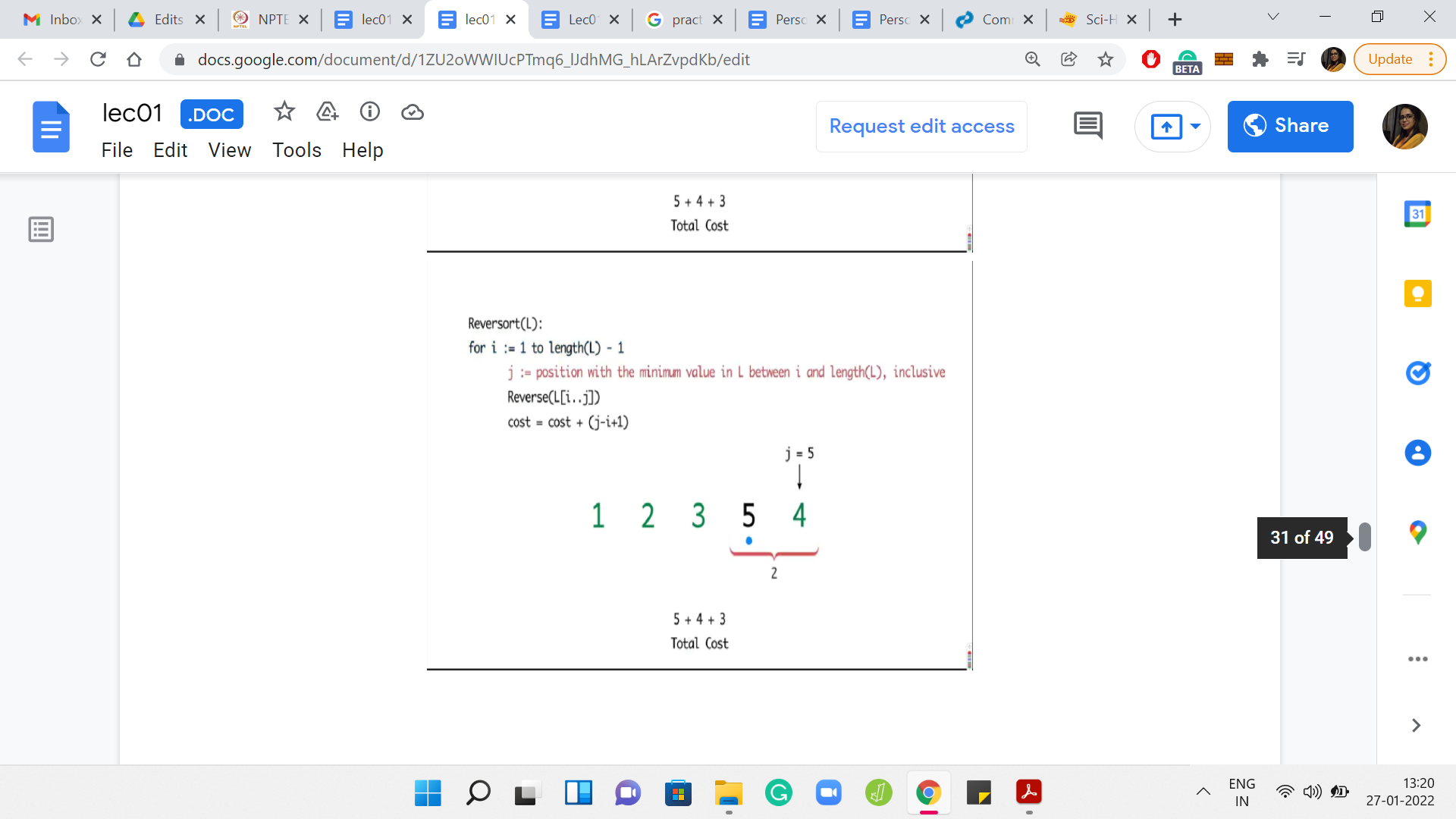Show document info icon

pyautogui.click(x=370, y=112)
